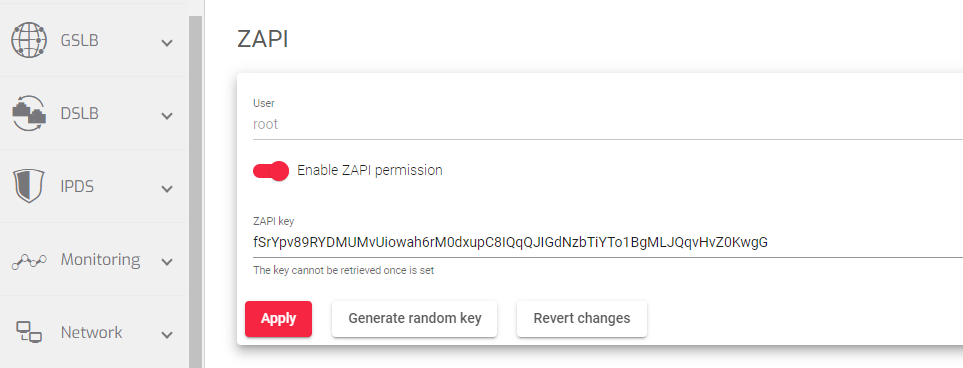Viewport: 963px width, 368px height.
Task: Generate a random ZAPI key
Action: 415,319
